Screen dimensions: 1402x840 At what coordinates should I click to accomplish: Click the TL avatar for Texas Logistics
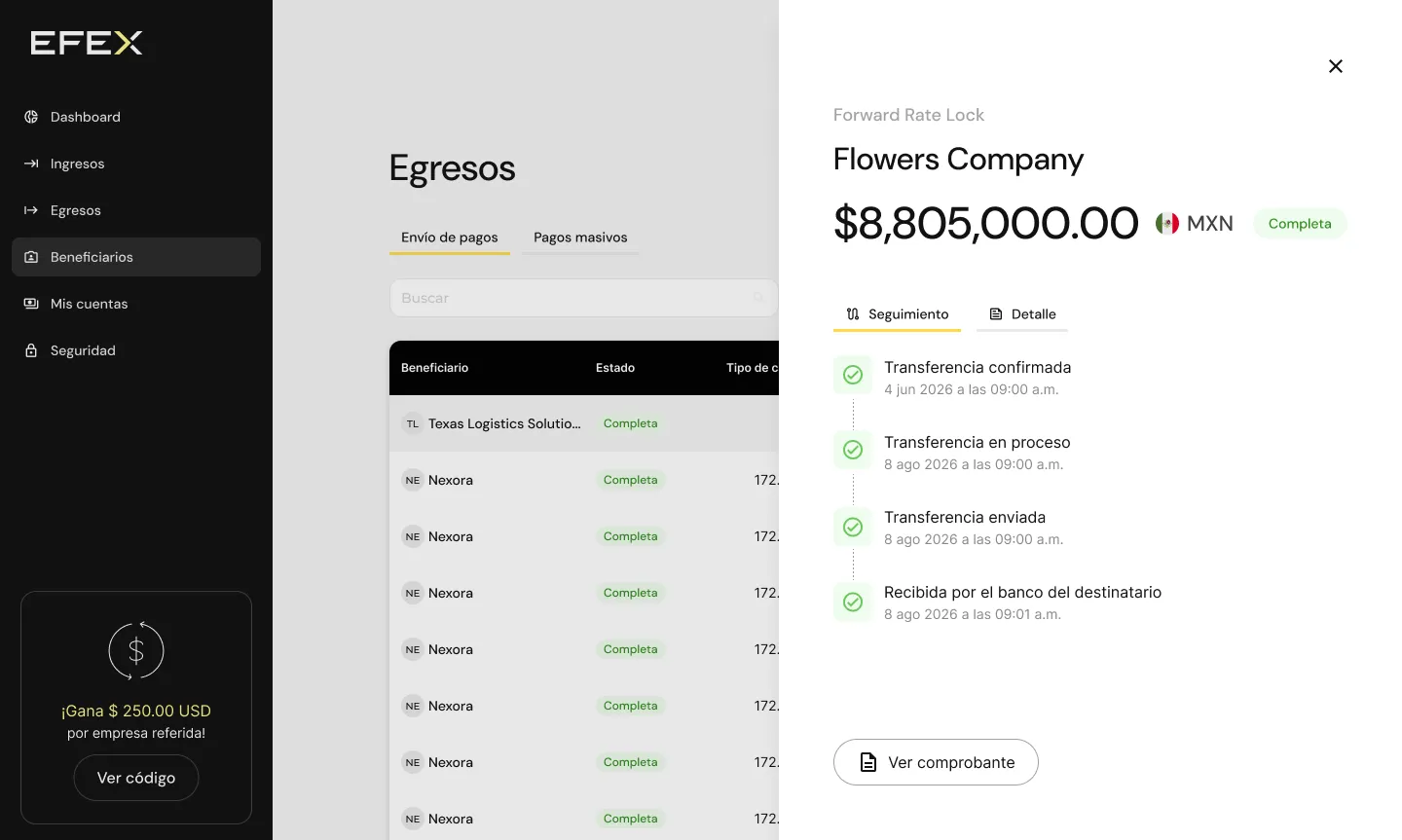pos(413,423)
